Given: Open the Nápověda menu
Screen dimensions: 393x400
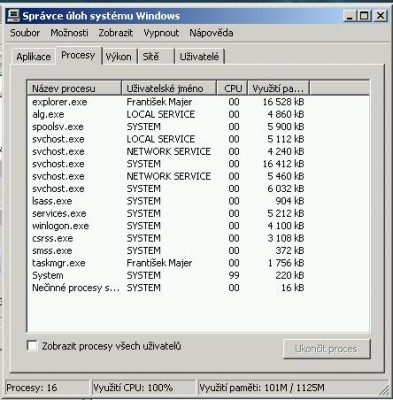Looking at the screenshot, I should coord(211,33).
